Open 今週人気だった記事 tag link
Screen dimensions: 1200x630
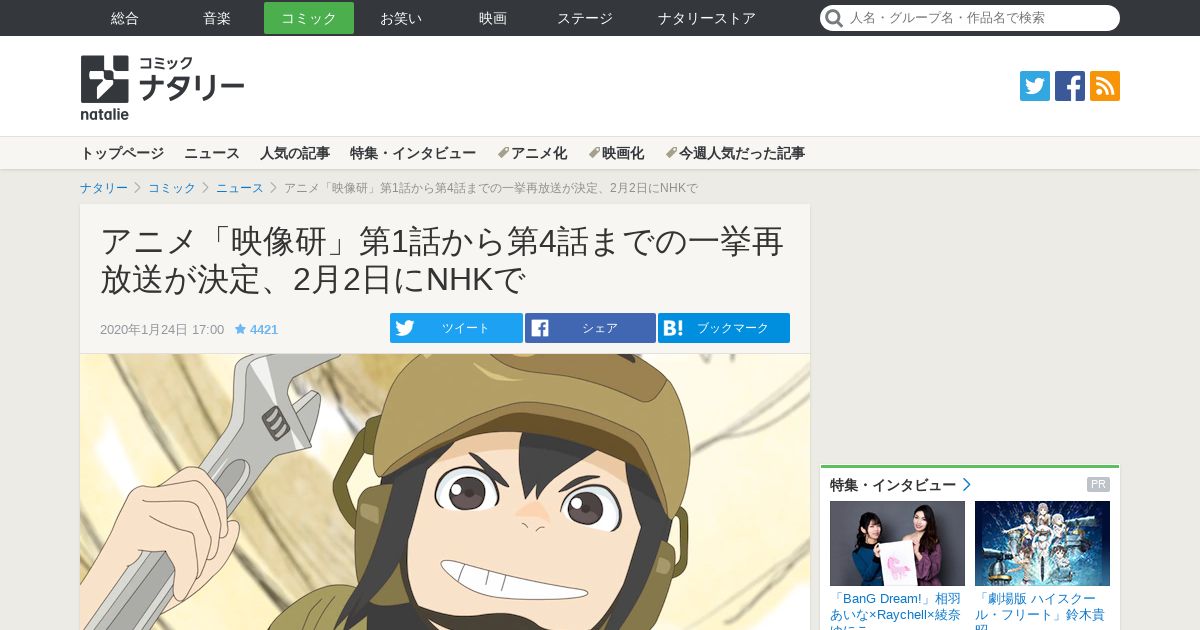pyautogui.click(x=735, y=153)
